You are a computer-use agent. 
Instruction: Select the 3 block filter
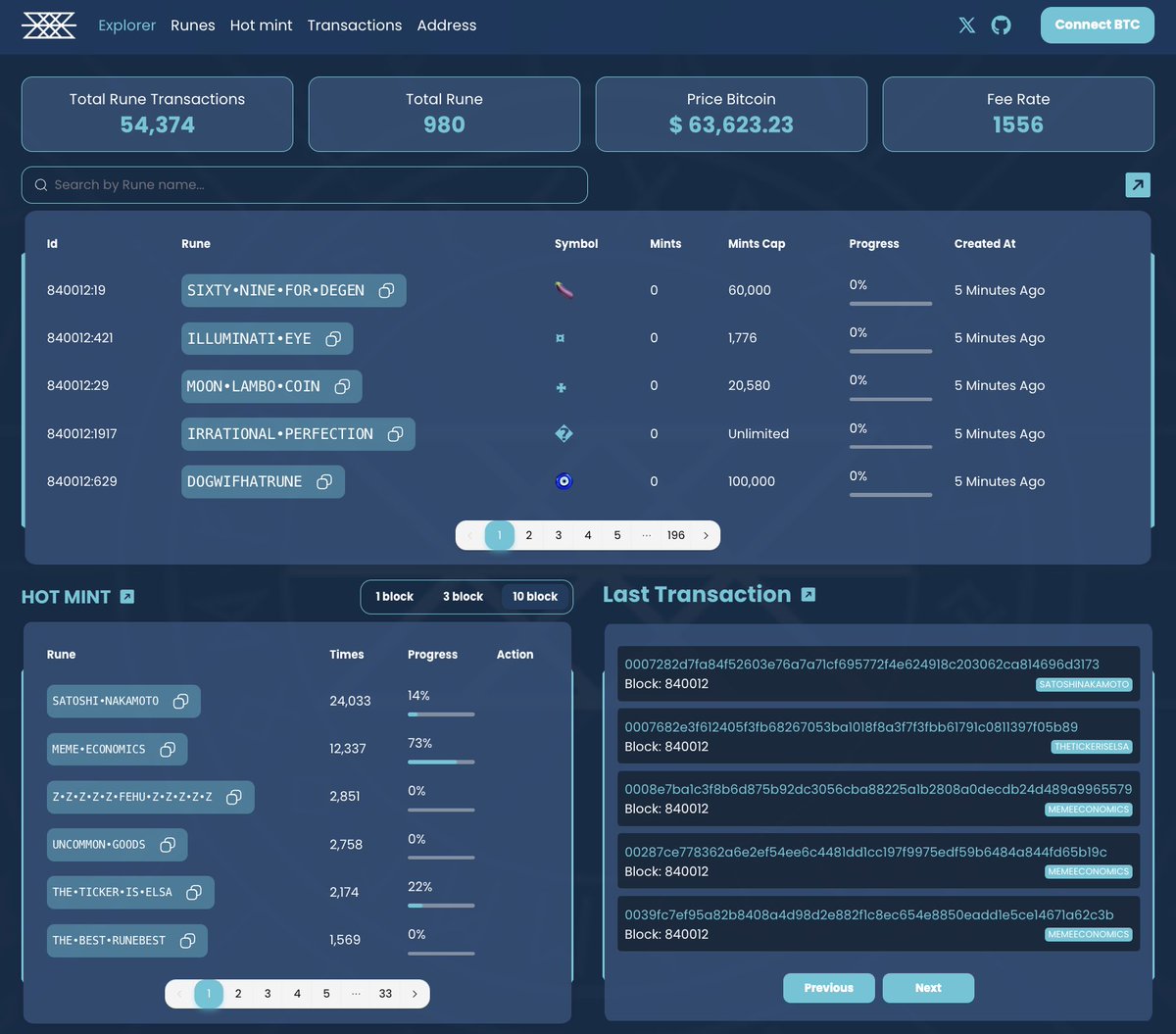463,596
